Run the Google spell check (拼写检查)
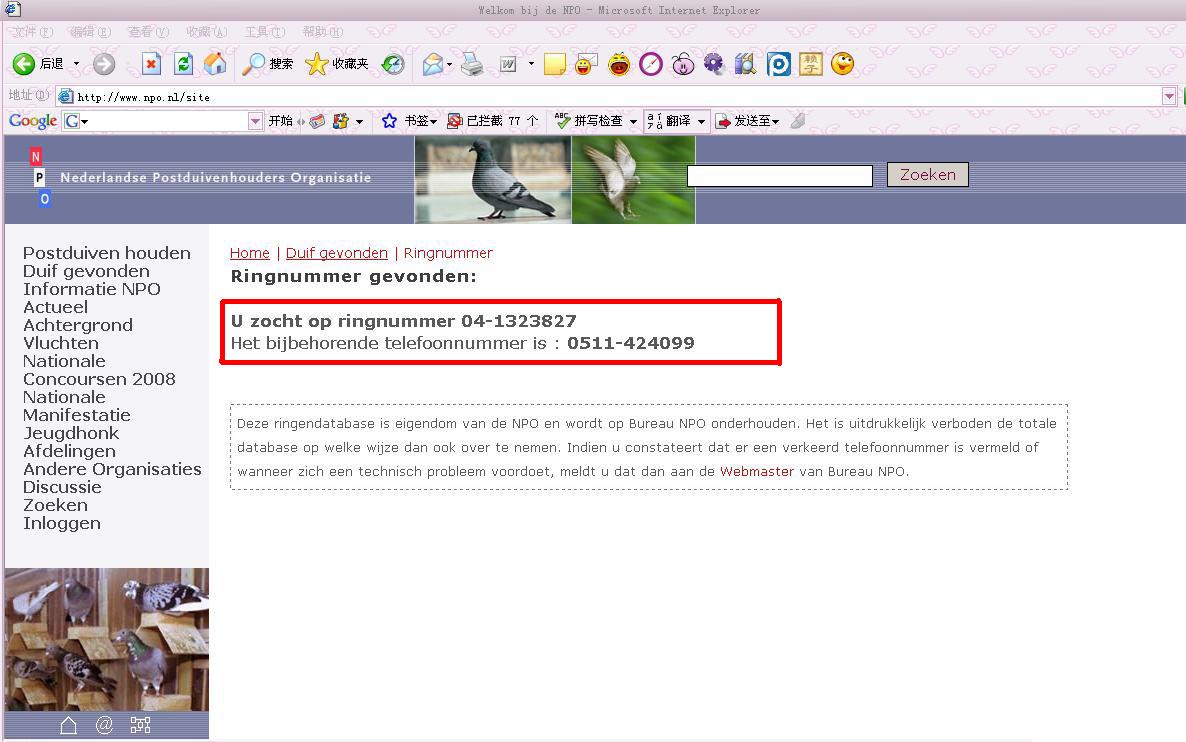Viewport: 1186px width, 742px height. tap(588, 121)
